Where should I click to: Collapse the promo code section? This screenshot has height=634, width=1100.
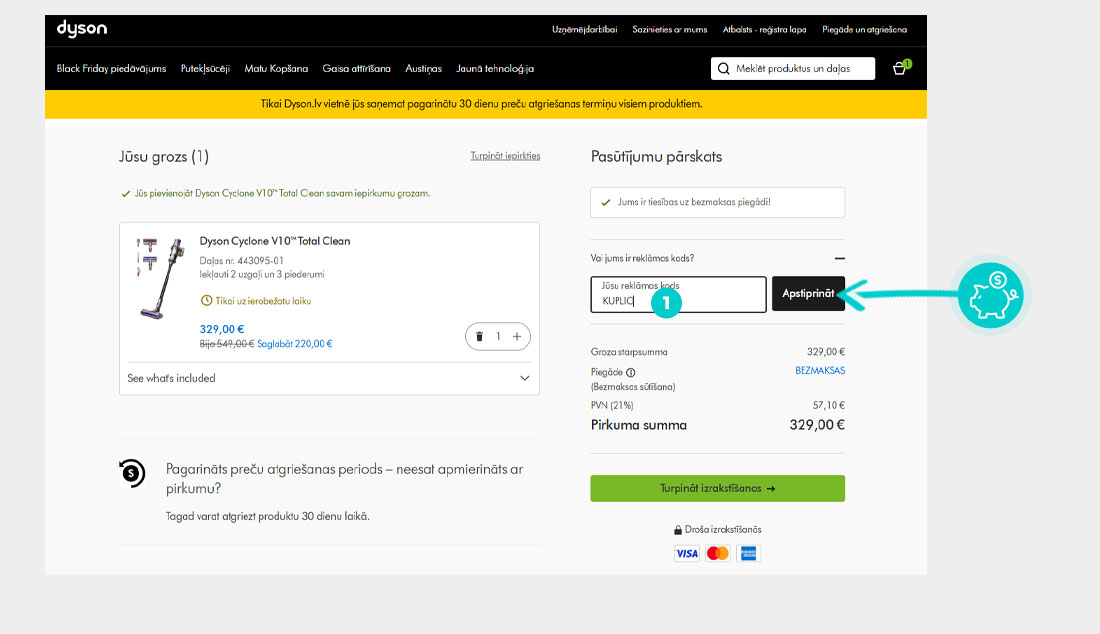tap(839, 259)
